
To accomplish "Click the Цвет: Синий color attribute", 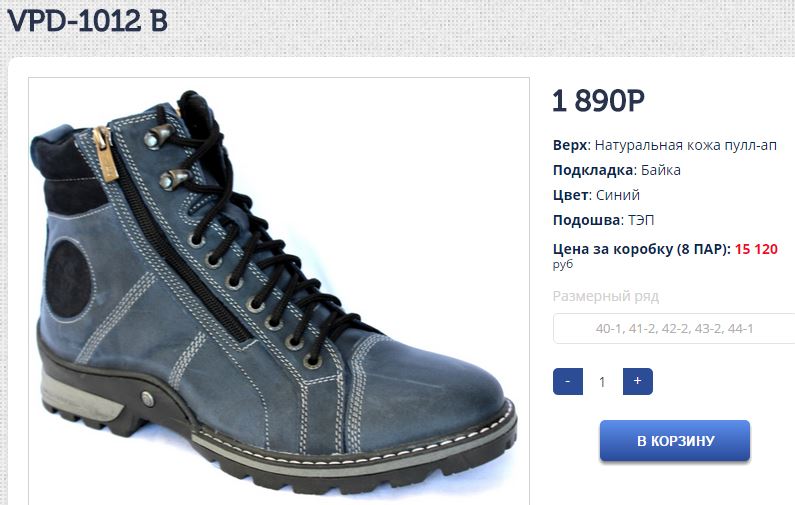I will [596, 195].
